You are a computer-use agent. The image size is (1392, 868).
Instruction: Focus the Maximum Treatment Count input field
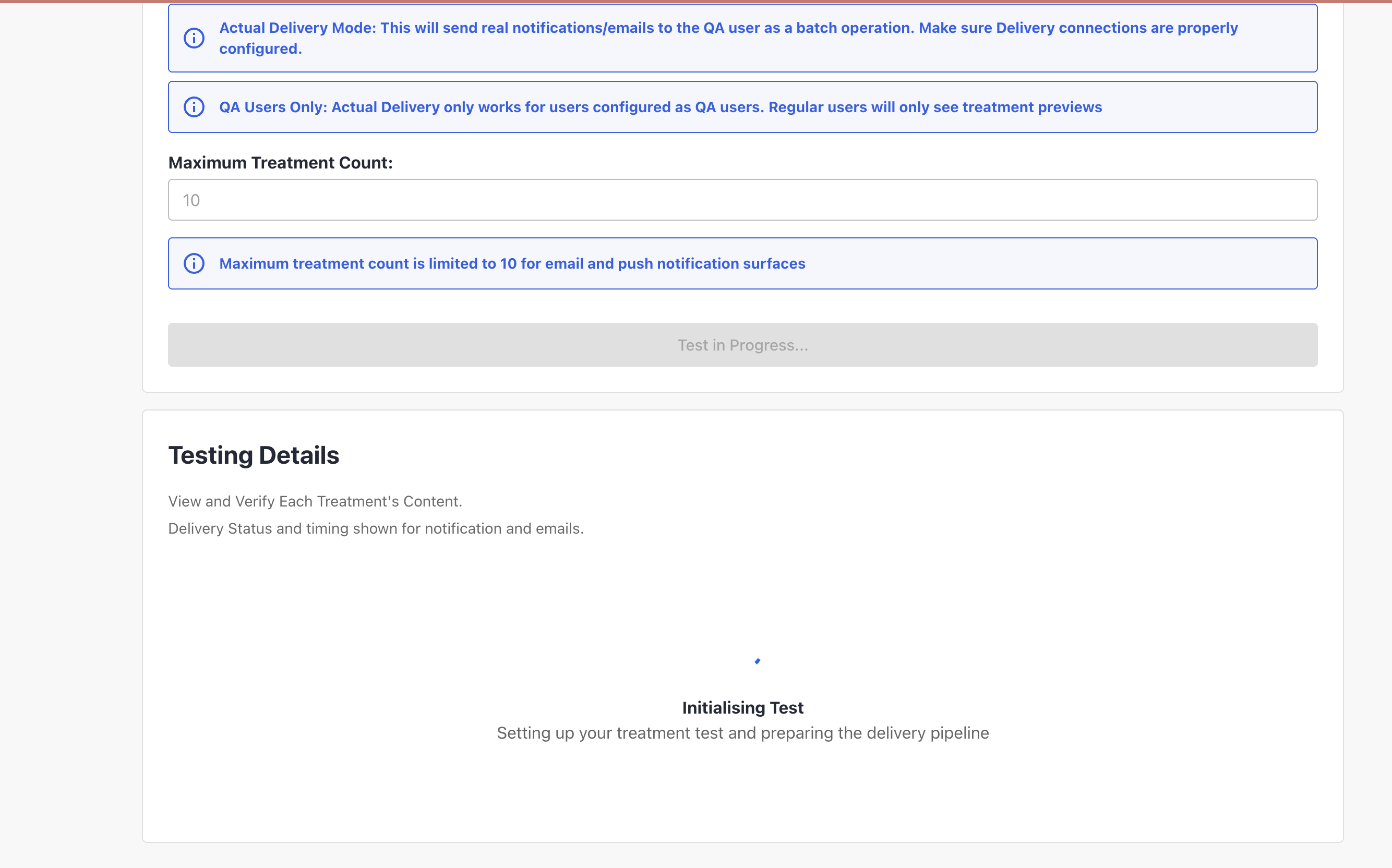tap(742, 200)
